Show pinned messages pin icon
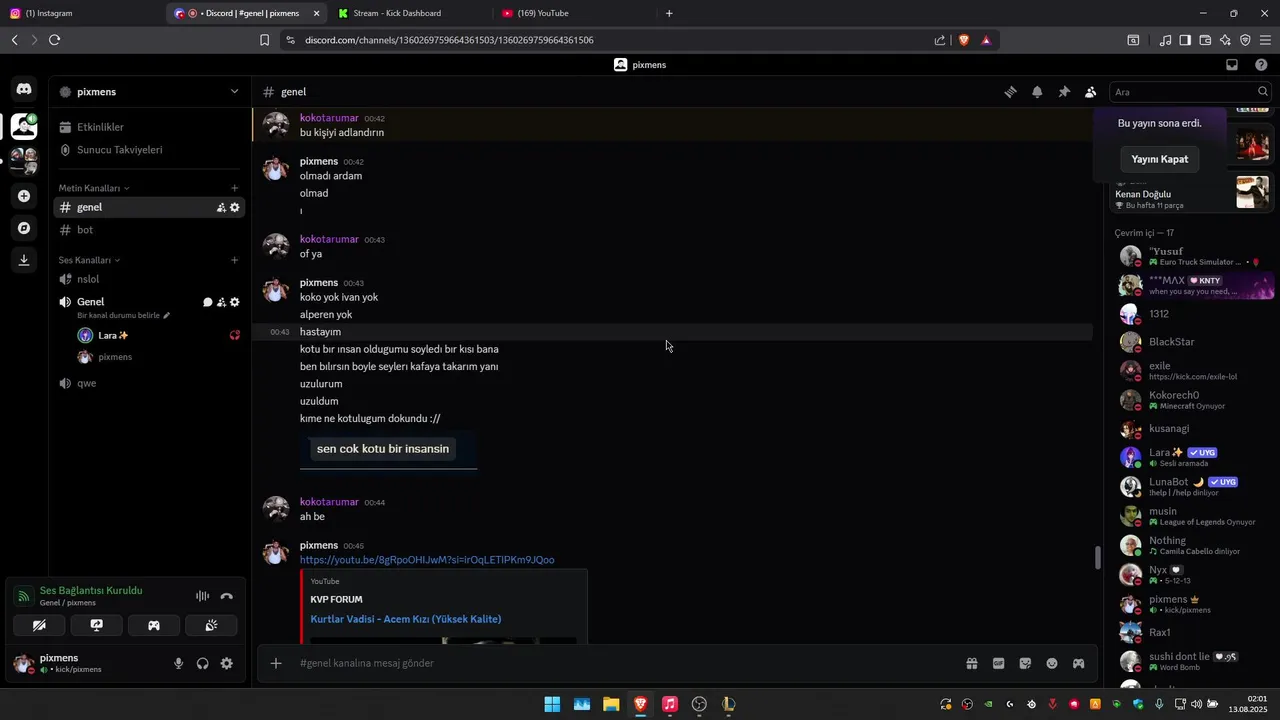 coord(1064,92)
